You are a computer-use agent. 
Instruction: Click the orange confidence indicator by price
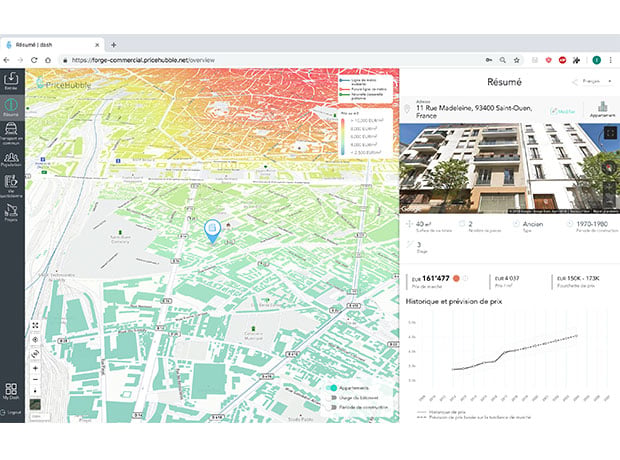pos(456,278)
